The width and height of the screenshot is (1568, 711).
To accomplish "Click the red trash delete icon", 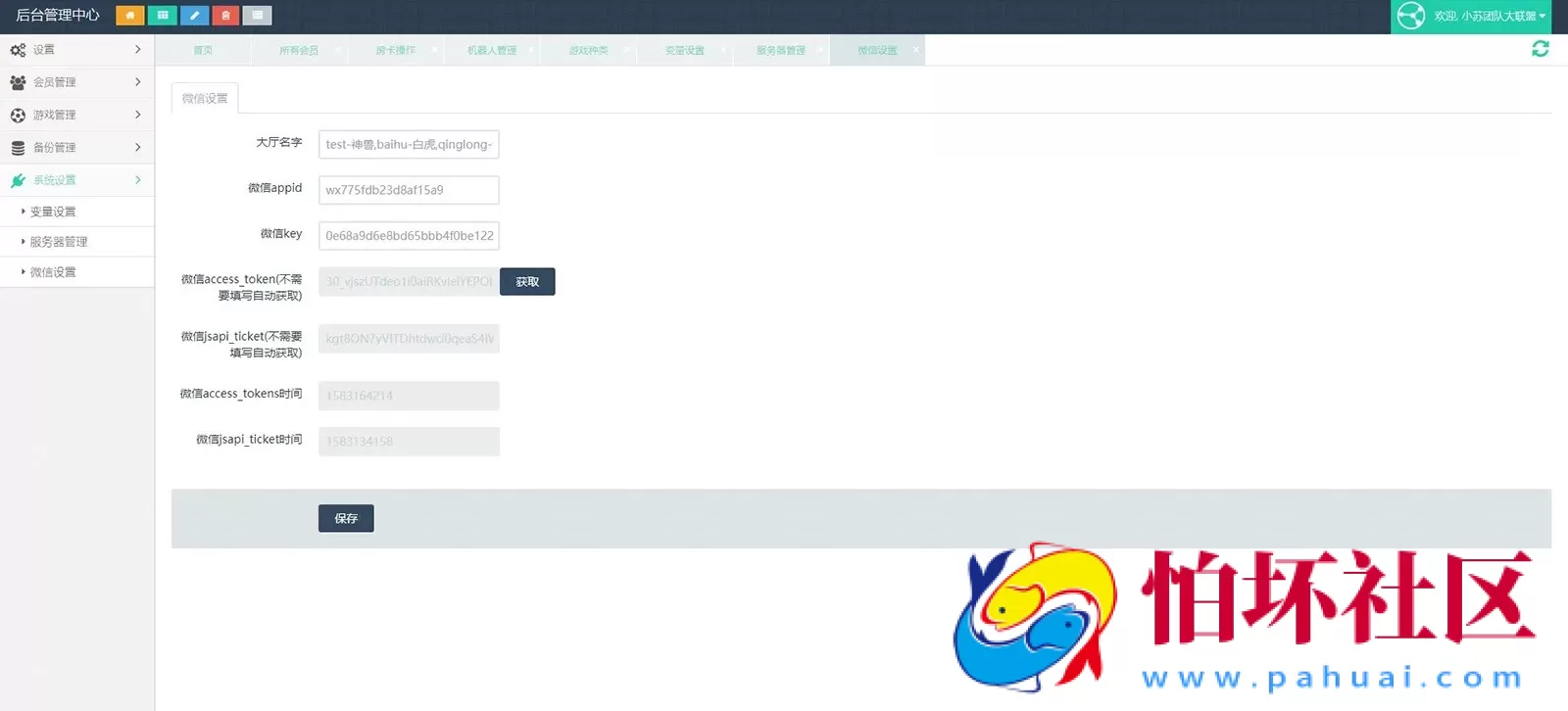I will click(x=225, y=16).
